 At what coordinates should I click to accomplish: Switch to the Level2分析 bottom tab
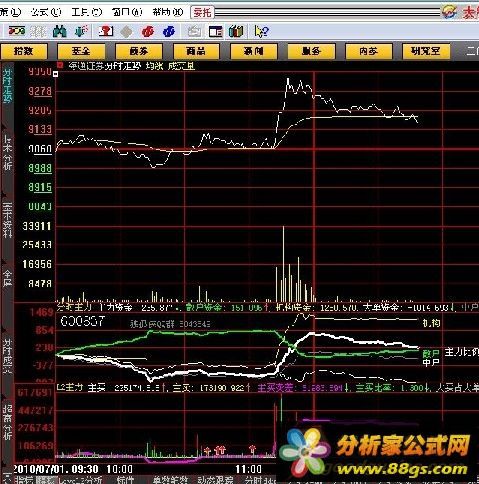(x=80, y=480)
